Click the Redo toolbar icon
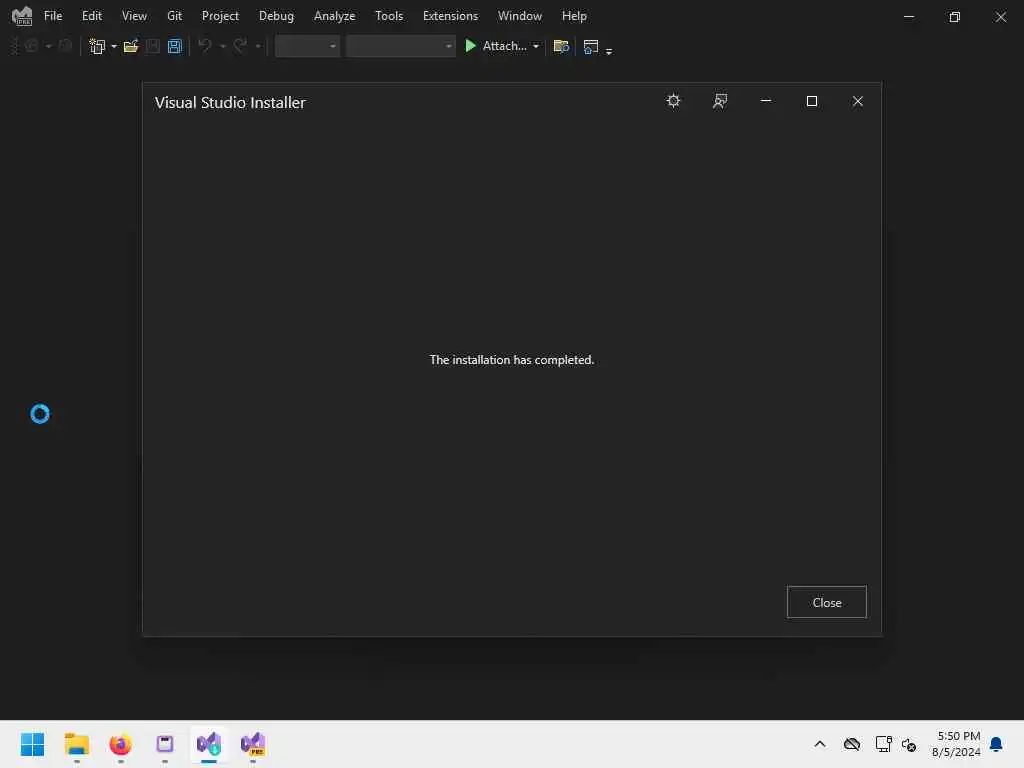The image size is (1024, 768). [x=240, y=46]
